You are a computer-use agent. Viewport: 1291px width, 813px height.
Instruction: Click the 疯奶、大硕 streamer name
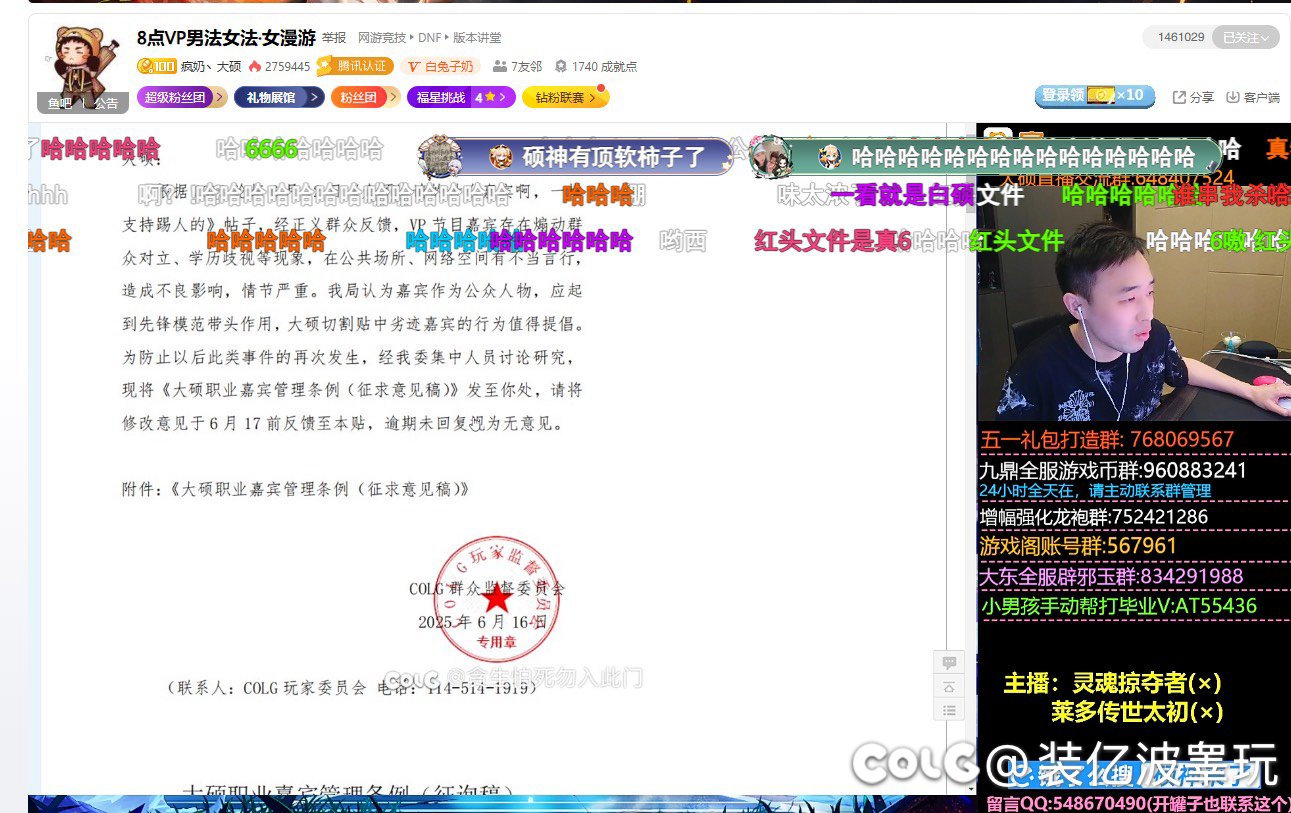tap(211, 66)
